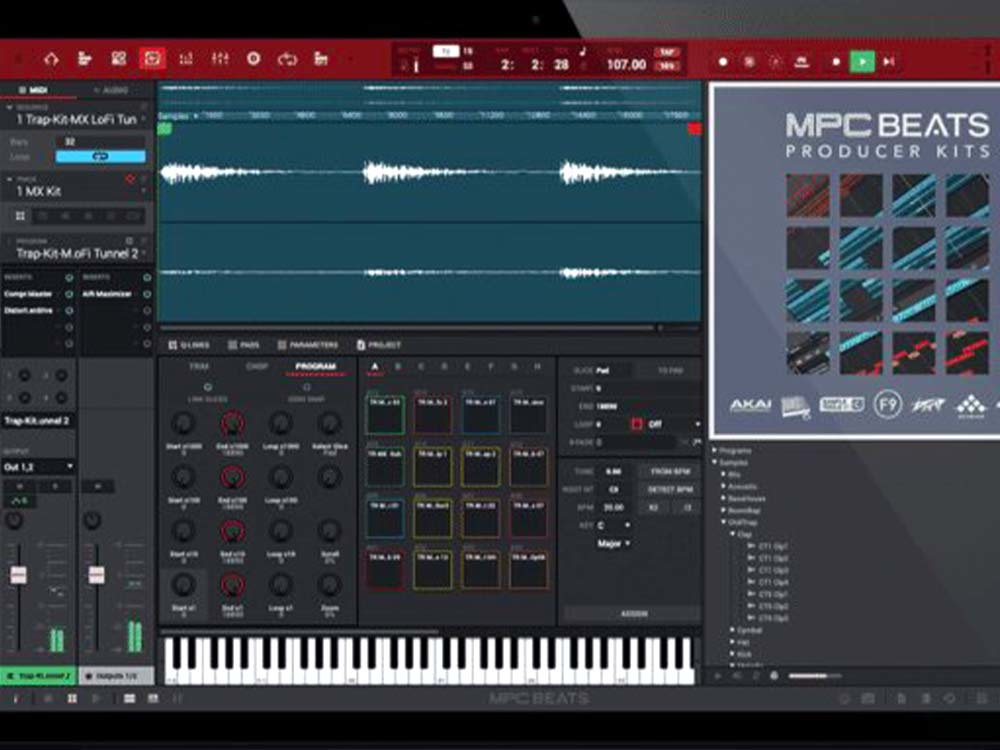Switch to Program mode
1000x750 pixels.
tap(316, 366)
